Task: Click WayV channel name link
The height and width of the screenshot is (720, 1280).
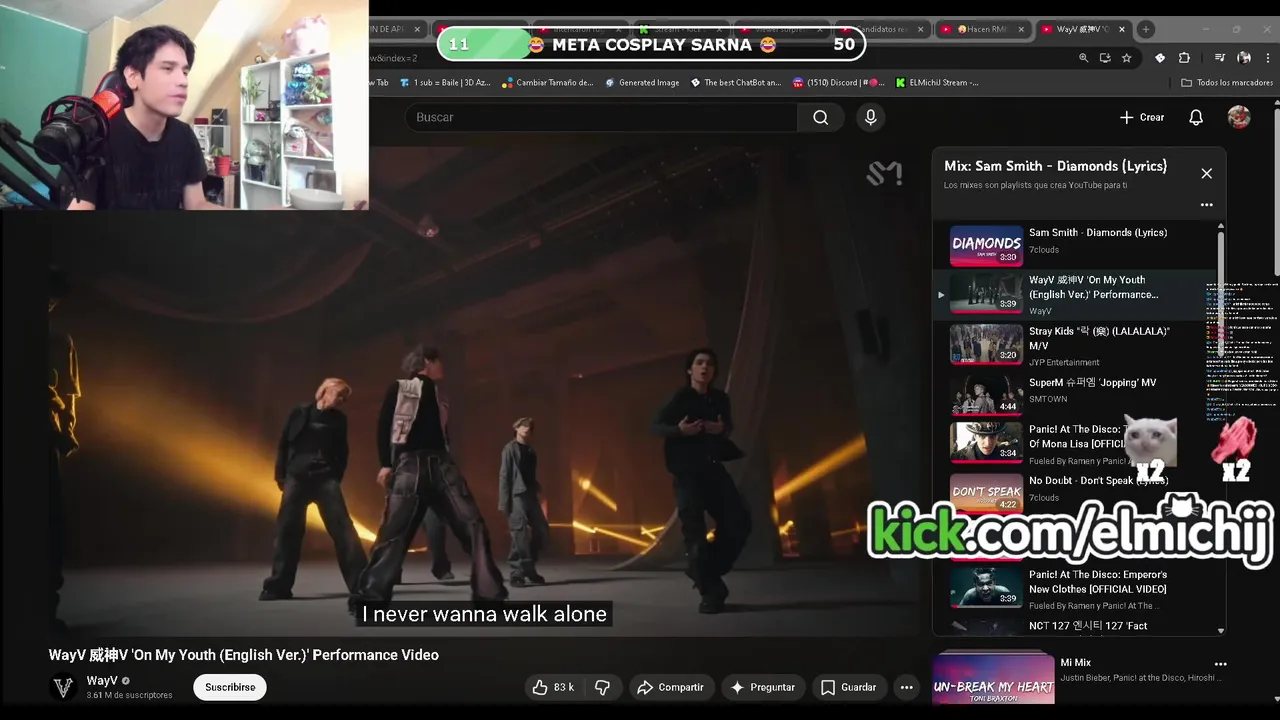Action: tap(102, 681)
